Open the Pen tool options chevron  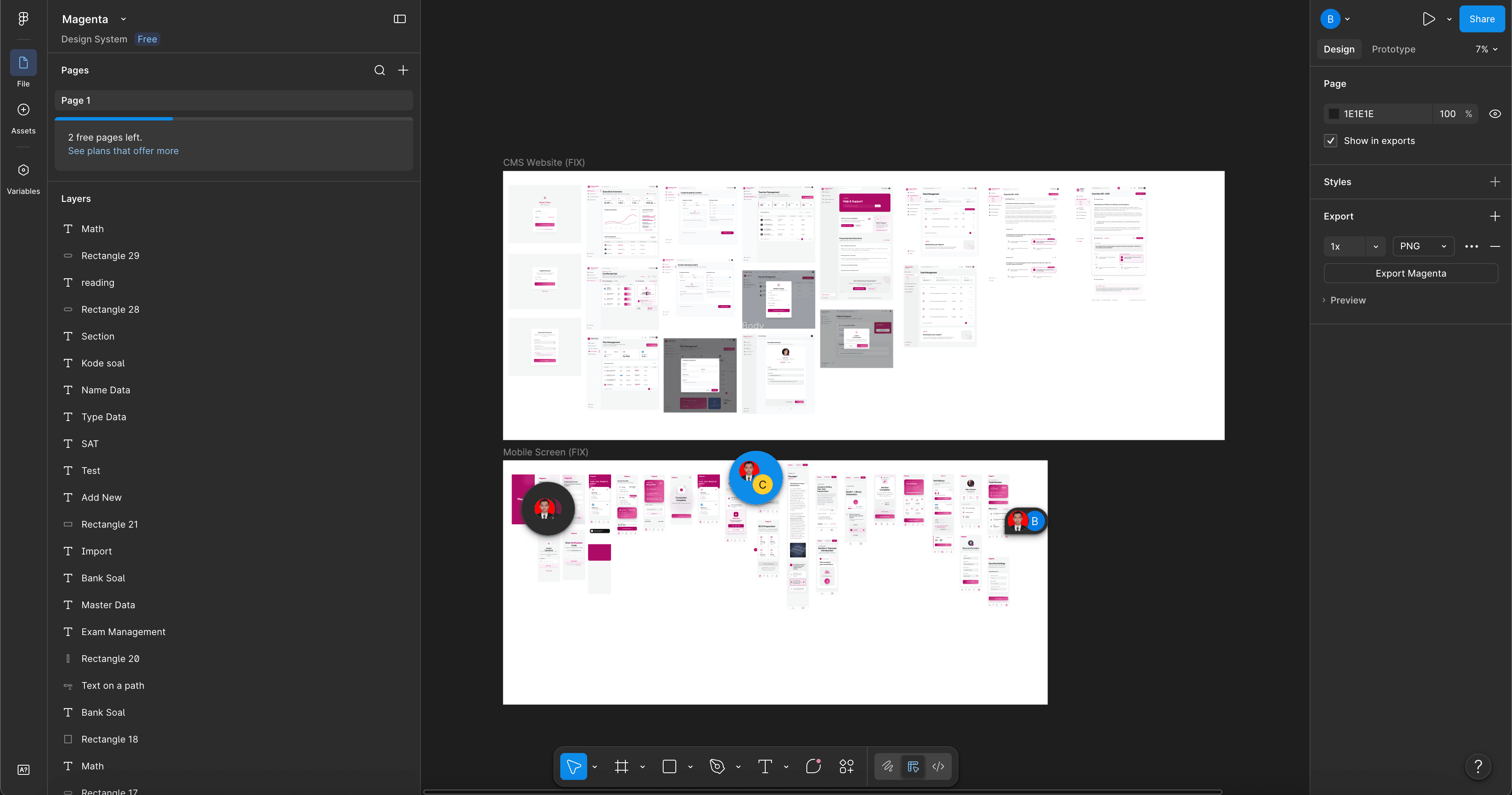pos(738,767)
